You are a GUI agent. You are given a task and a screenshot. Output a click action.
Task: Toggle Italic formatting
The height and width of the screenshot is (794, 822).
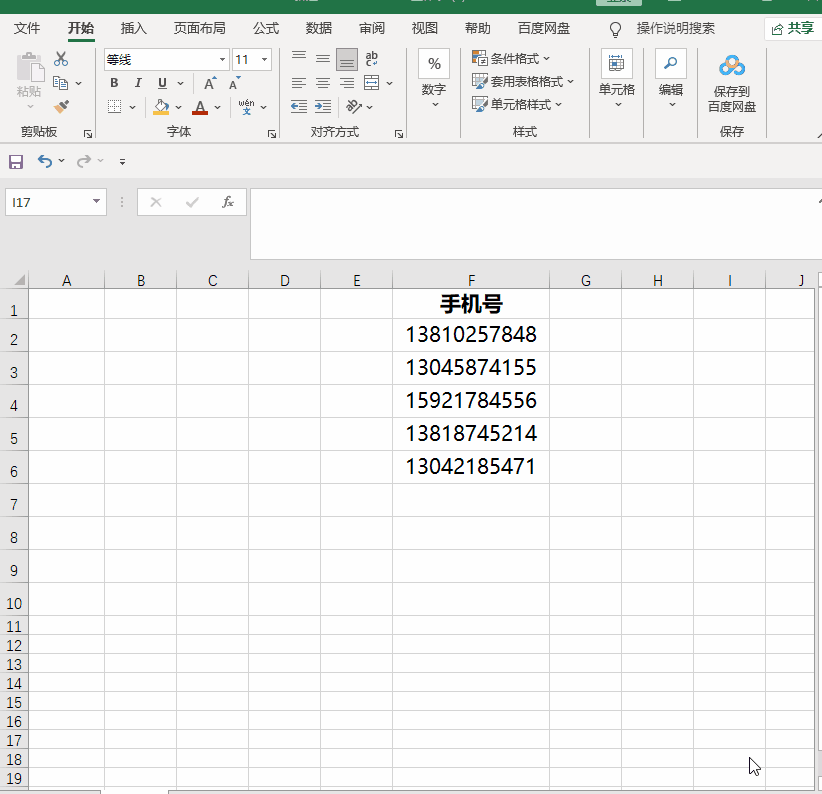pos(138,83)
